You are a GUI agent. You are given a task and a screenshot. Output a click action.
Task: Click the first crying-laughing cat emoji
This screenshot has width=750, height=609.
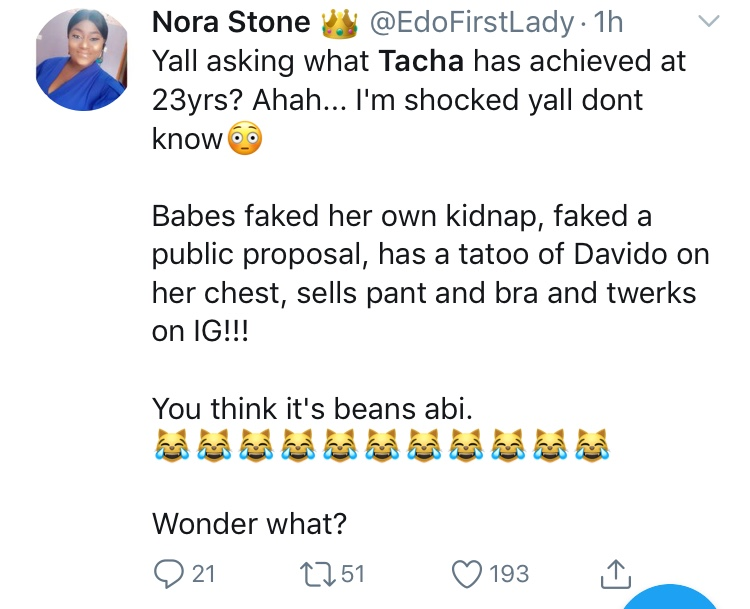pos(169,446)
